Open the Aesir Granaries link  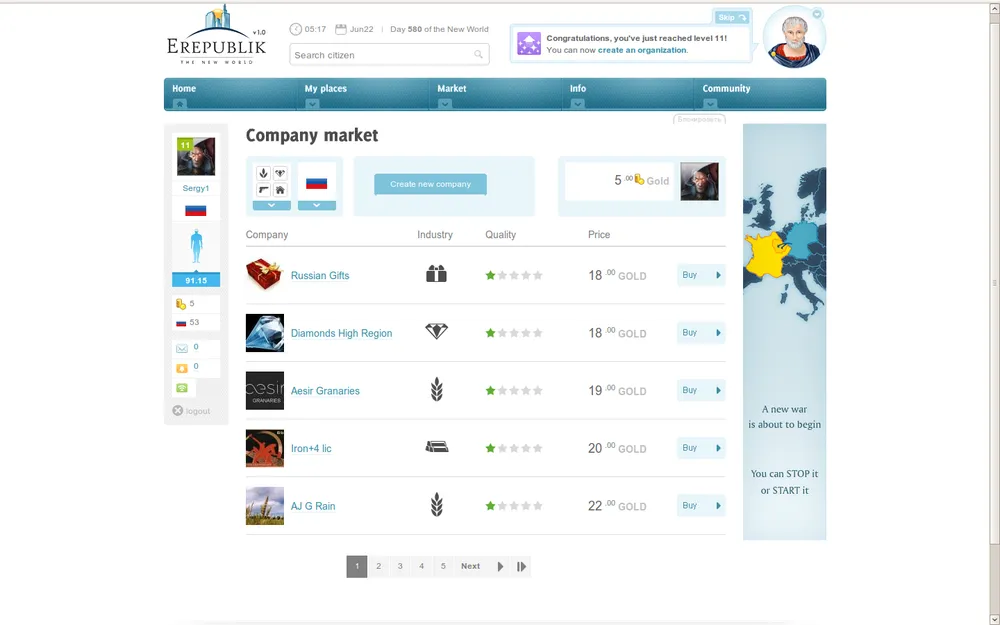tap(325, 391)
